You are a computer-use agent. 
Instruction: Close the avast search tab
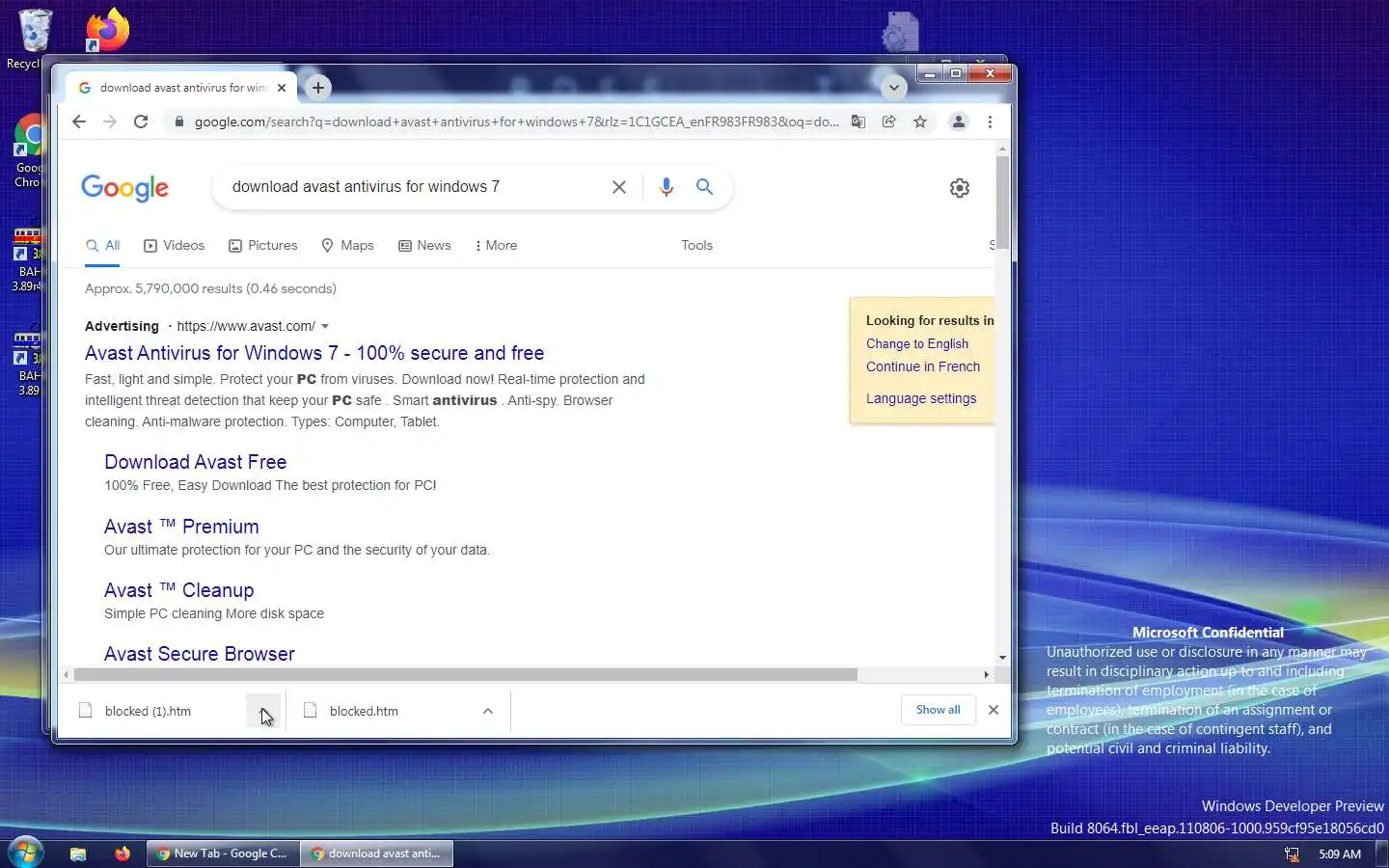[282, 88]
